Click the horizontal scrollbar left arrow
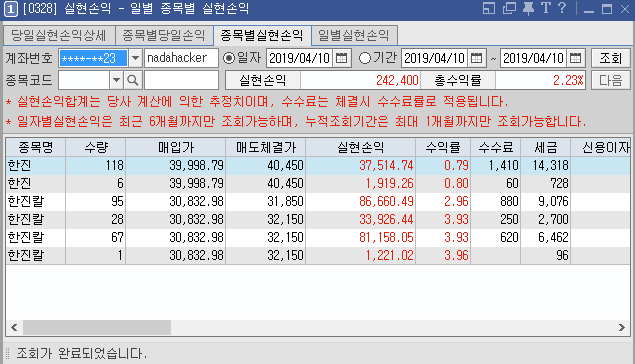635x364 pixels. click(14, 327)
